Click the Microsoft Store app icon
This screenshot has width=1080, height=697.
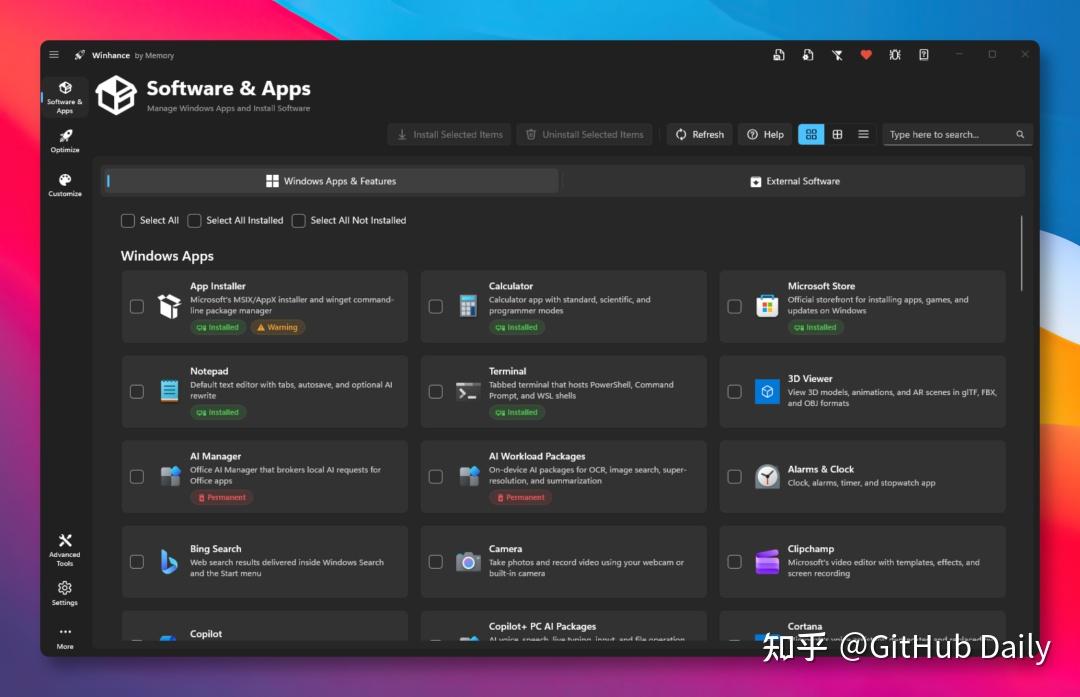[x=767, y=306]
